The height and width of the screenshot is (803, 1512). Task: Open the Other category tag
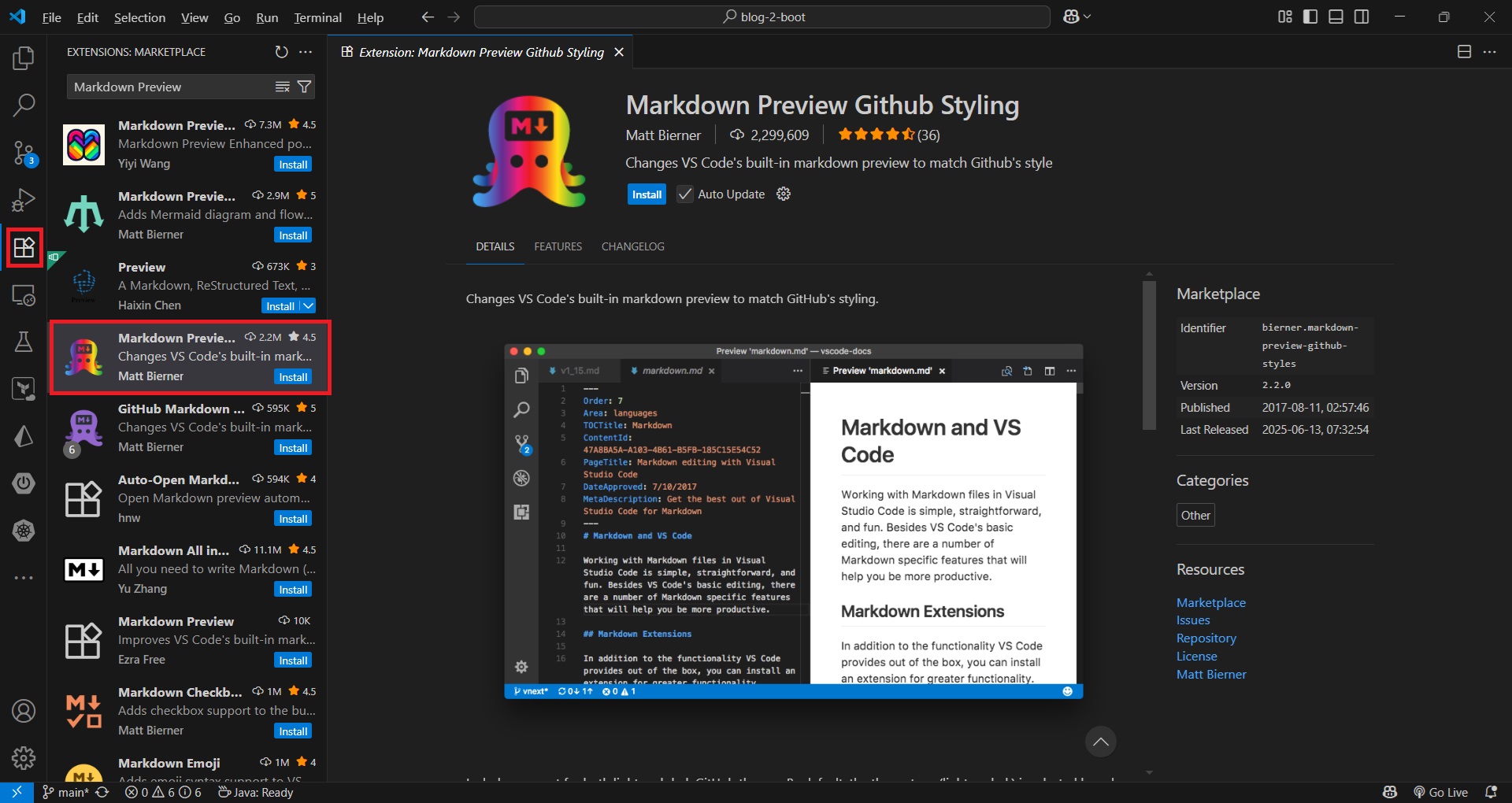tap(1195, 515)
